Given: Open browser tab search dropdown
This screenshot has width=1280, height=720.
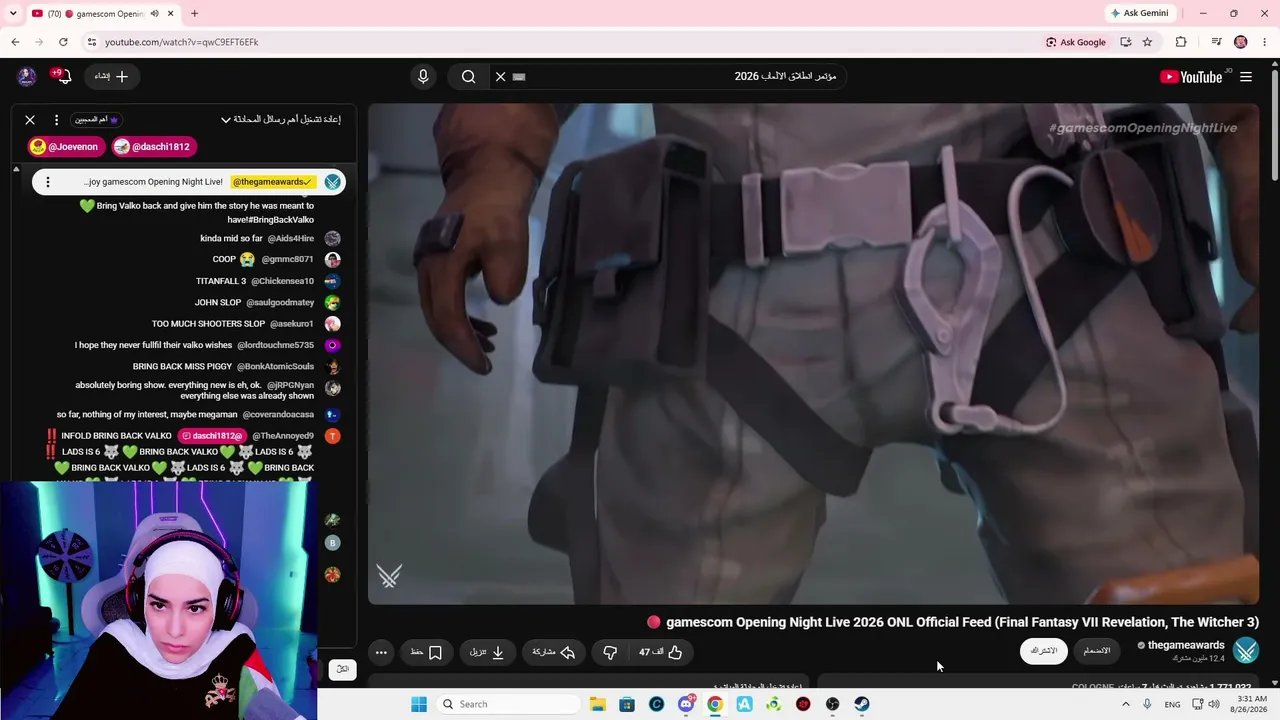Looking at the screenshot, I should pyautogui.click(x=15, y=13).
